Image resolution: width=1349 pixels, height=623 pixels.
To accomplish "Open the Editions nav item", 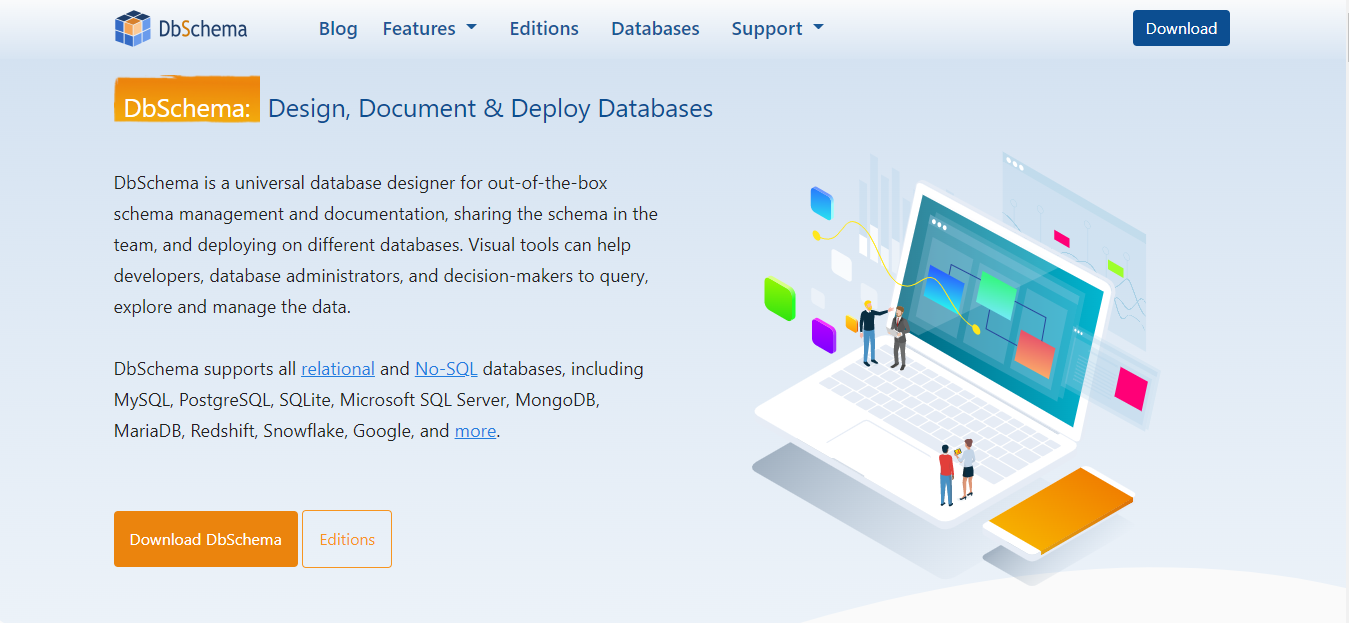I will pyautogui.click(x=544, y=29).
